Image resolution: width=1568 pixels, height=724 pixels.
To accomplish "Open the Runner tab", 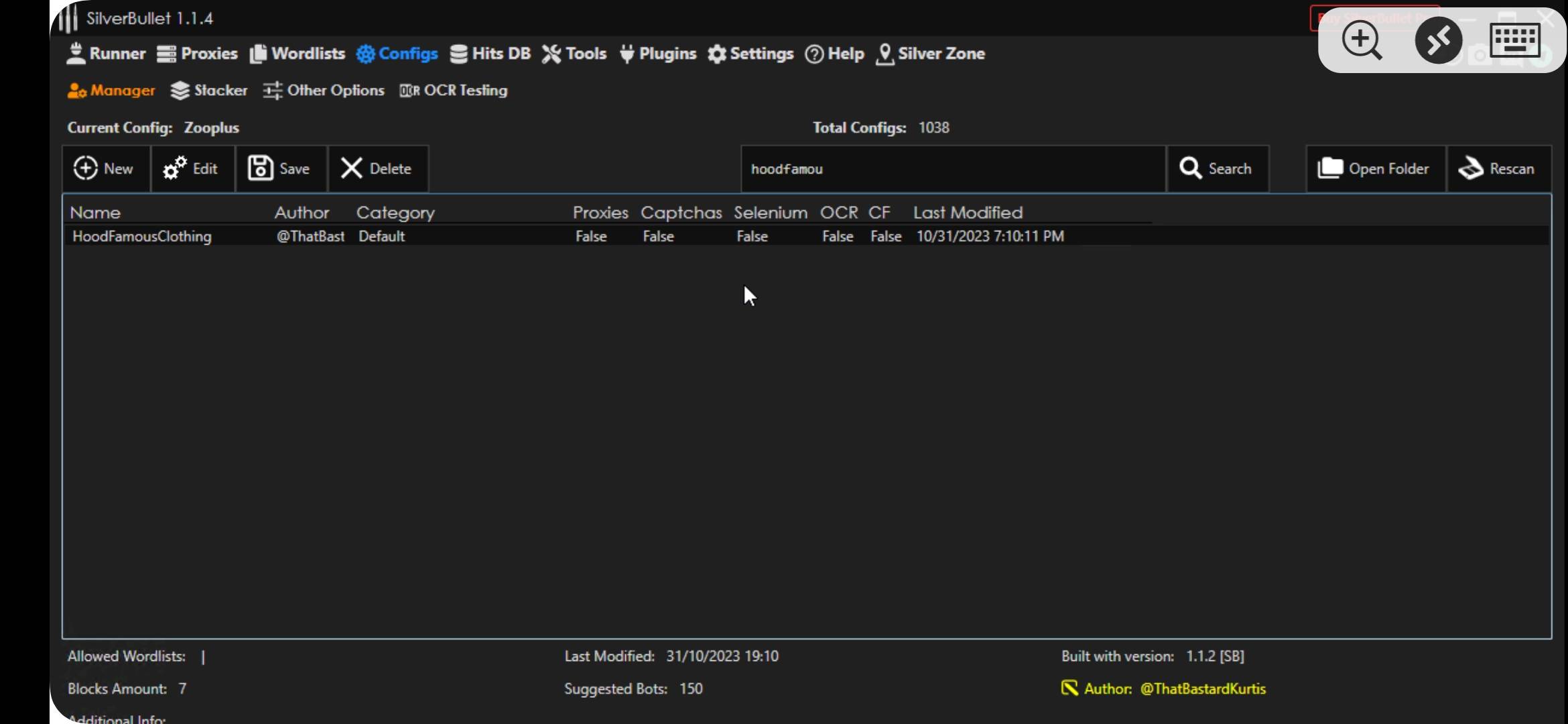I will point(106,54).
